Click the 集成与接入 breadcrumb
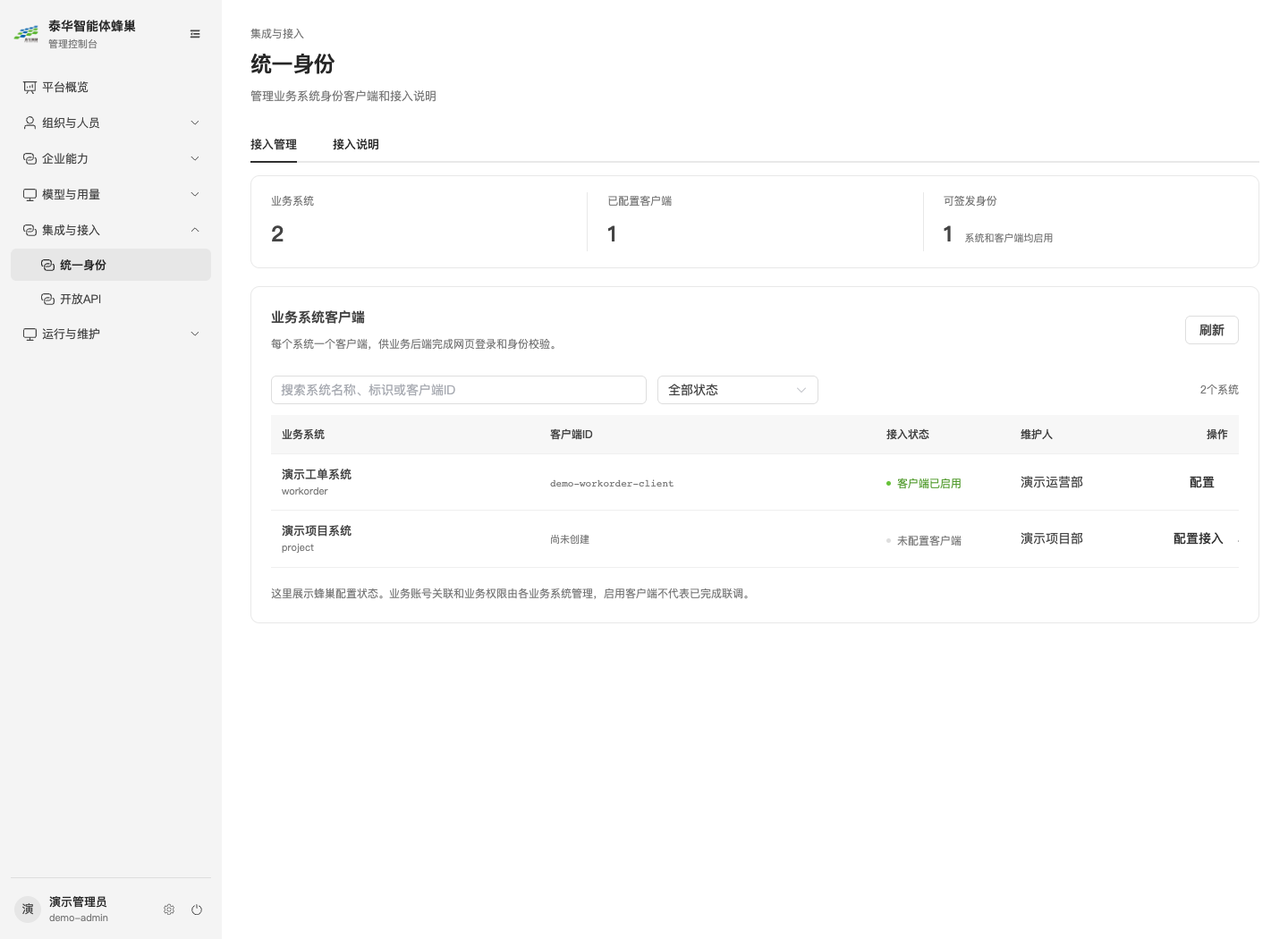 click(x=277, y=34)
